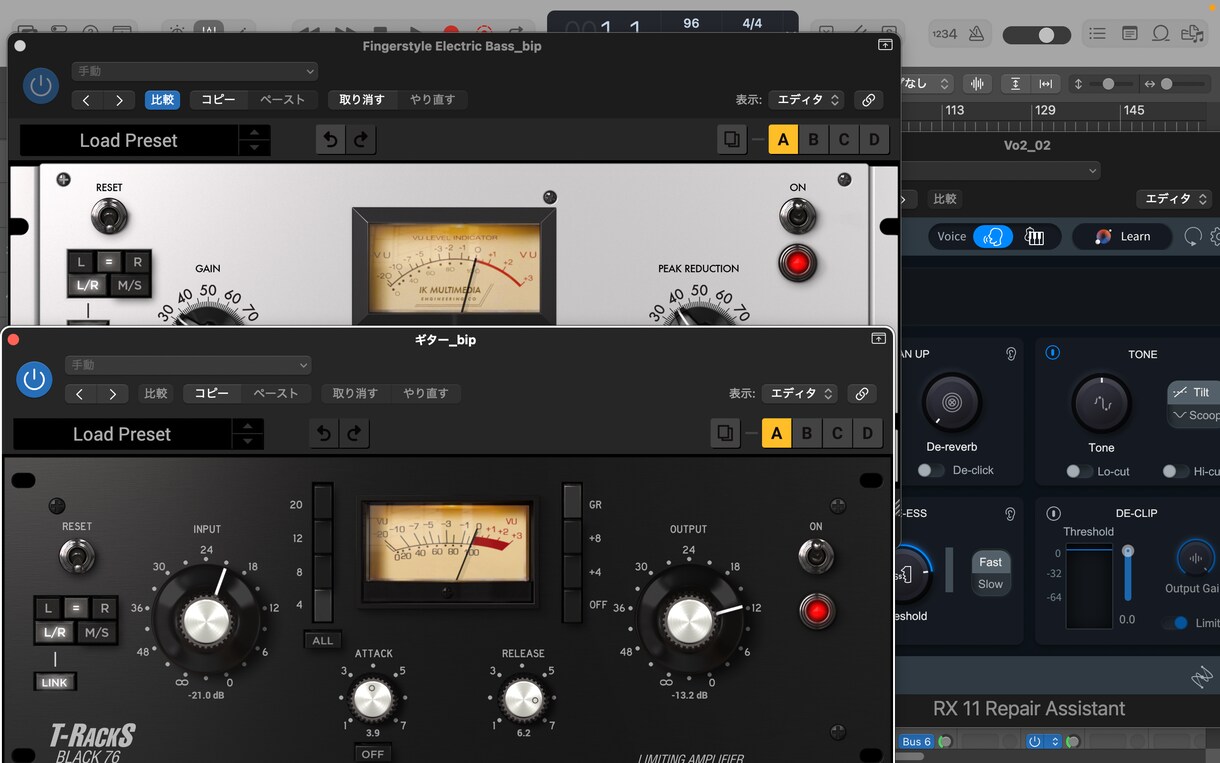Viewport: 1220px width, 763px height.
Task: Open the エディタ view dropdown in ギター_bip
Action: point(802,394)
